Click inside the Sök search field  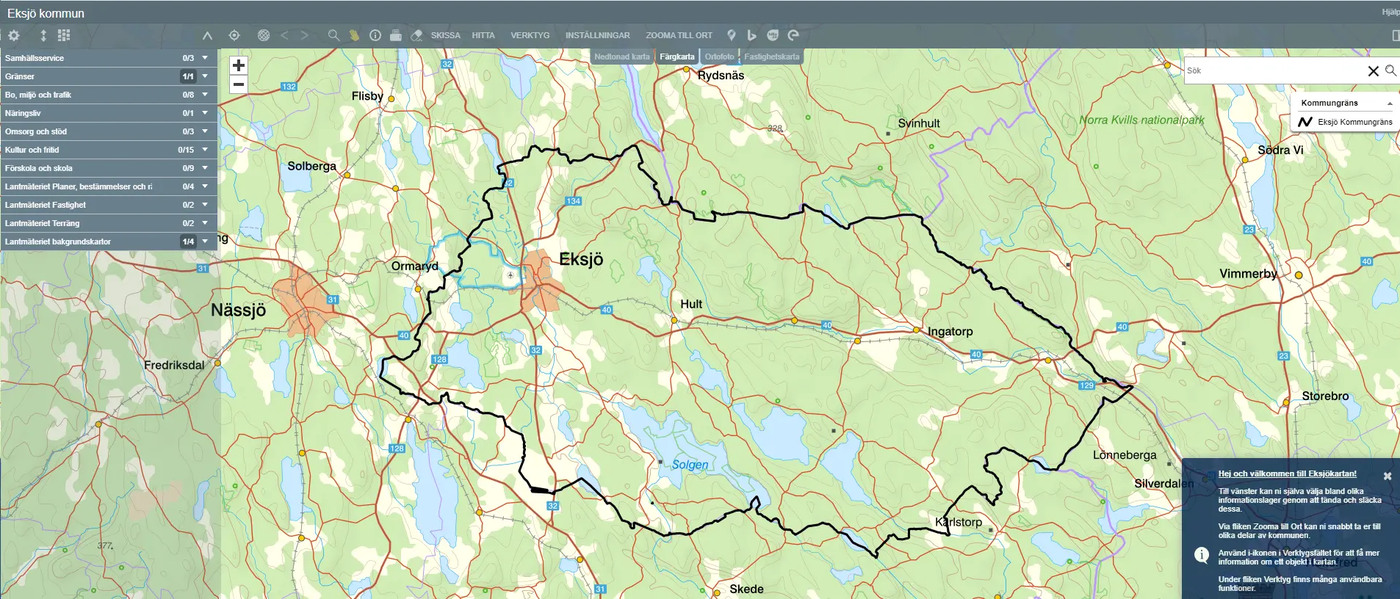[x=1270, y=70]
